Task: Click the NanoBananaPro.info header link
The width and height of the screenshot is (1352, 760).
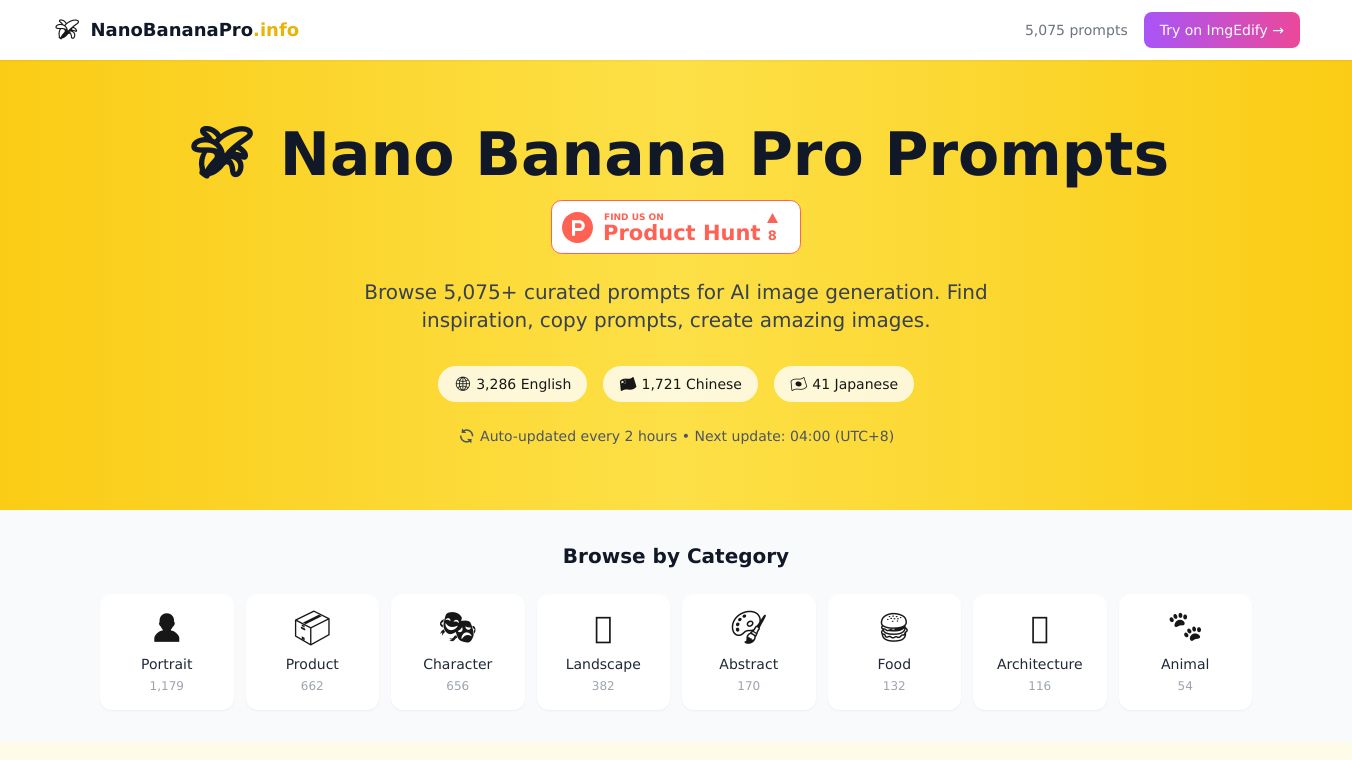Action: tap(176, 30)
